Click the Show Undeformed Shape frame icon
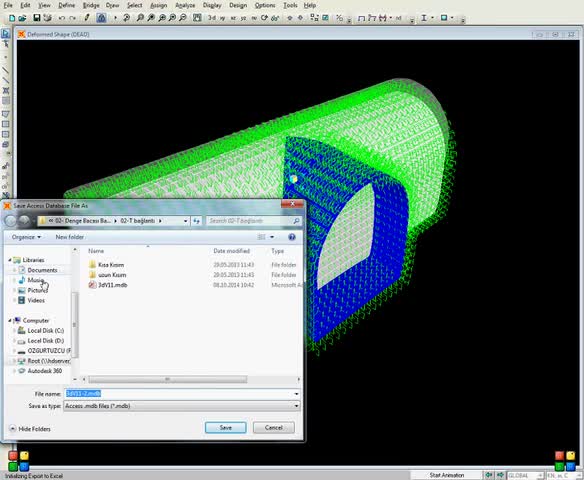The image size is (584, 480). [361, 18]
